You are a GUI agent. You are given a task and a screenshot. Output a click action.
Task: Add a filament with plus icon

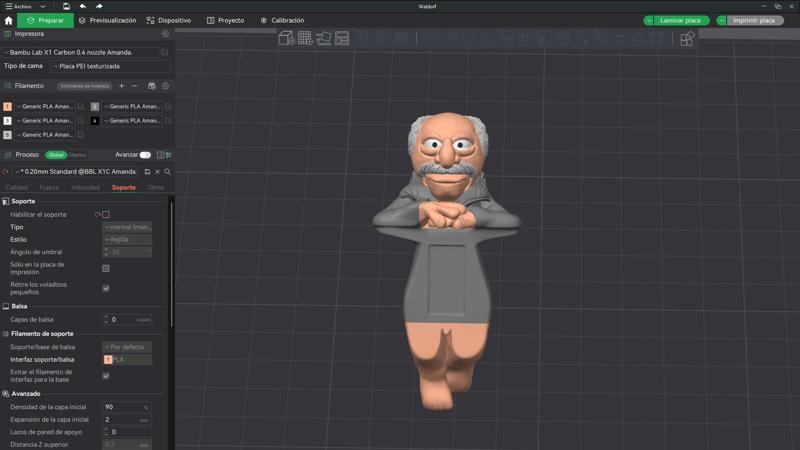(121, 86)
